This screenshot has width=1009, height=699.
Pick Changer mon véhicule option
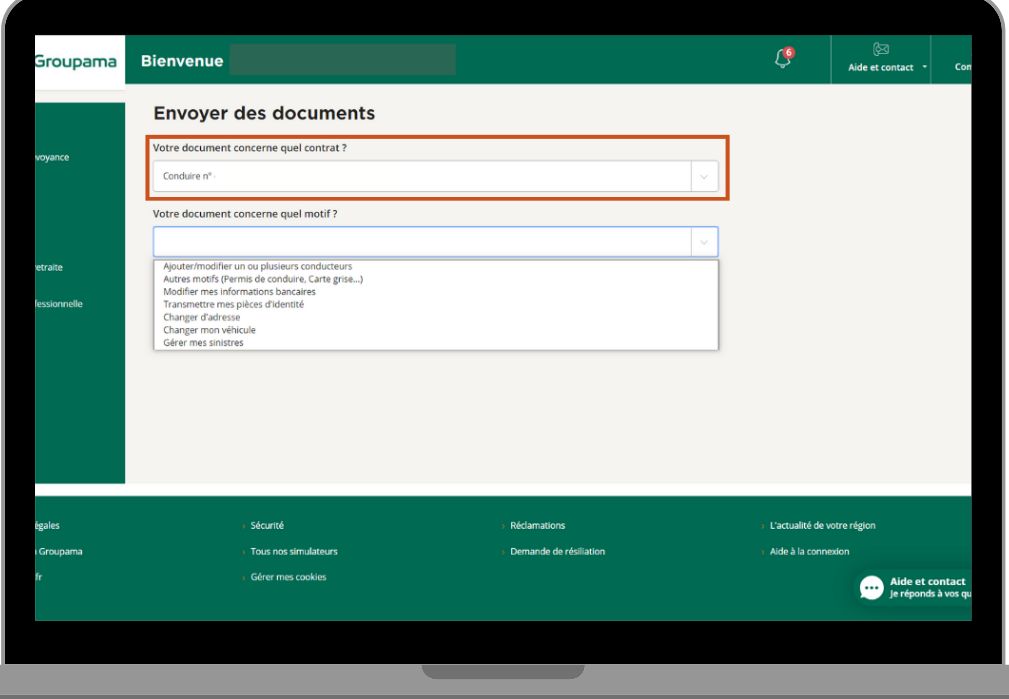click(209, 330)
